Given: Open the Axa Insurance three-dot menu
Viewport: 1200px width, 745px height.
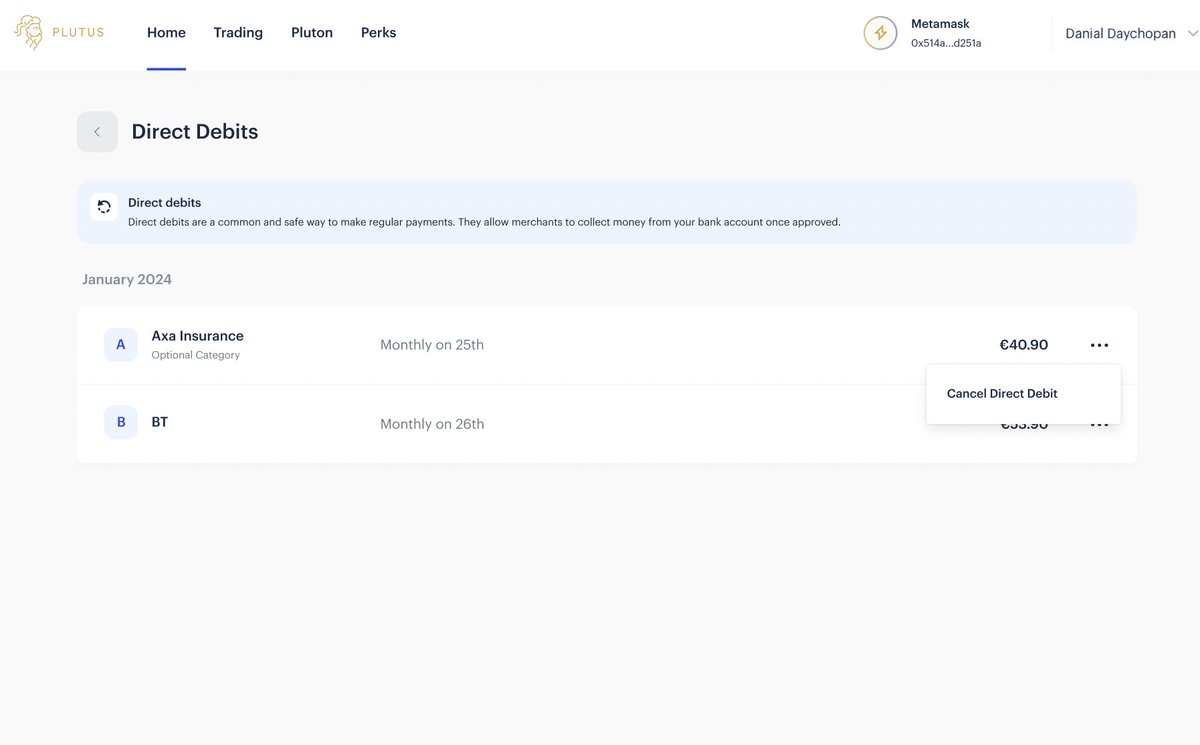Looking at the screenshot, I should [x=1099, y=345].
